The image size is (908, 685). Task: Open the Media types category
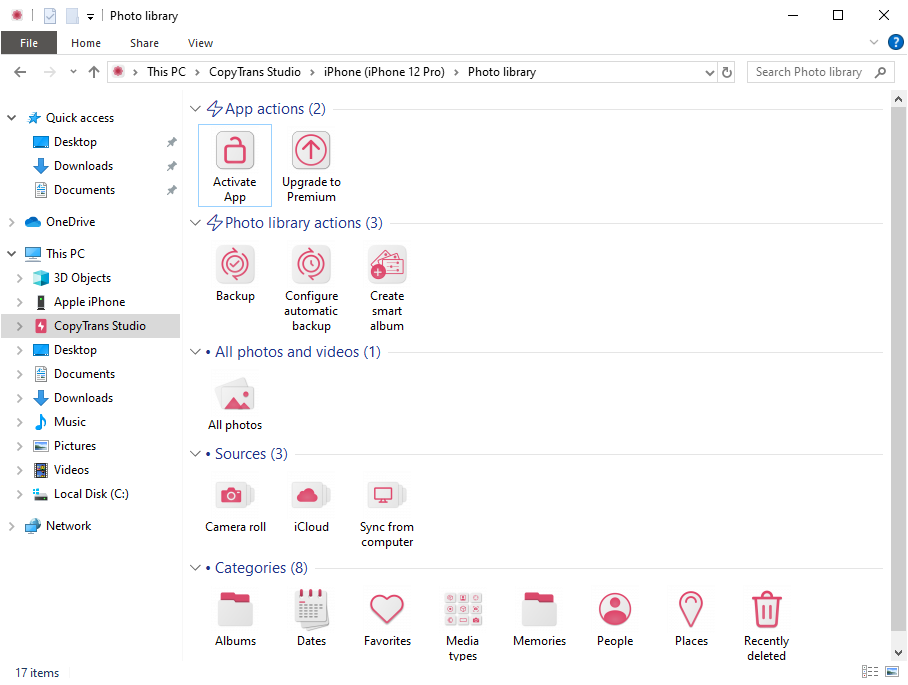point(463,626)
